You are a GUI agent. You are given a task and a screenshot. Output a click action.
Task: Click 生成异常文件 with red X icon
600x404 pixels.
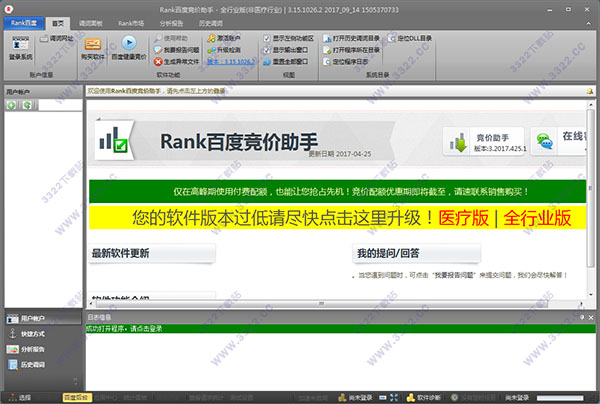(x=177, y=62)
